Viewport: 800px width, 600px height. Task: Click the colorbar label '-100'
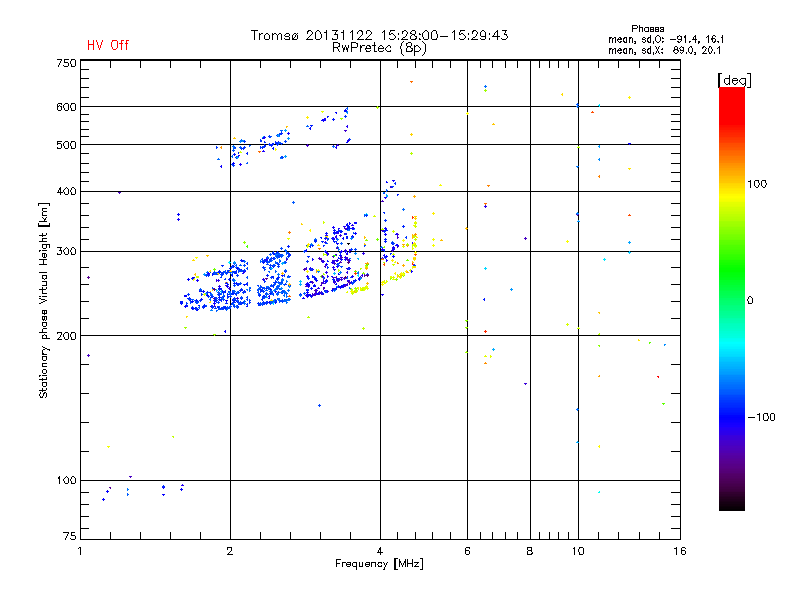click(x=761, y=417)
